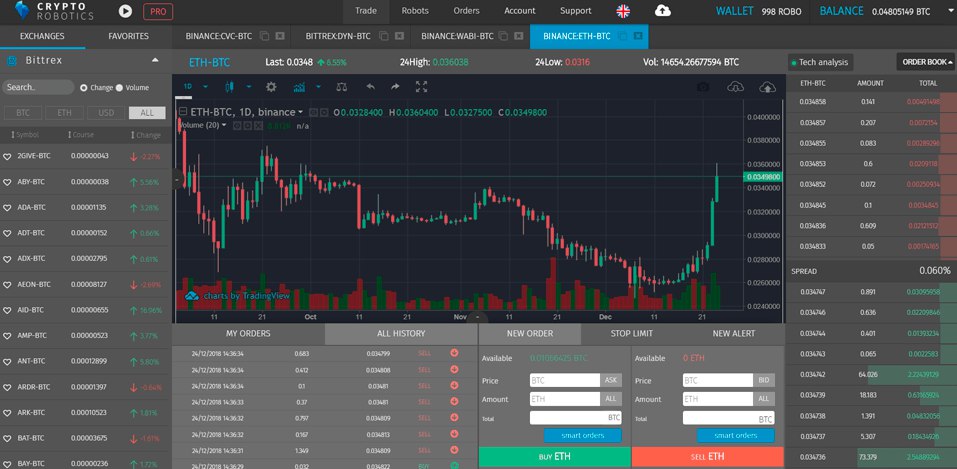This screenshot has height=469, width=957.
Task: Redo the chart action
Action: point(395,87)
